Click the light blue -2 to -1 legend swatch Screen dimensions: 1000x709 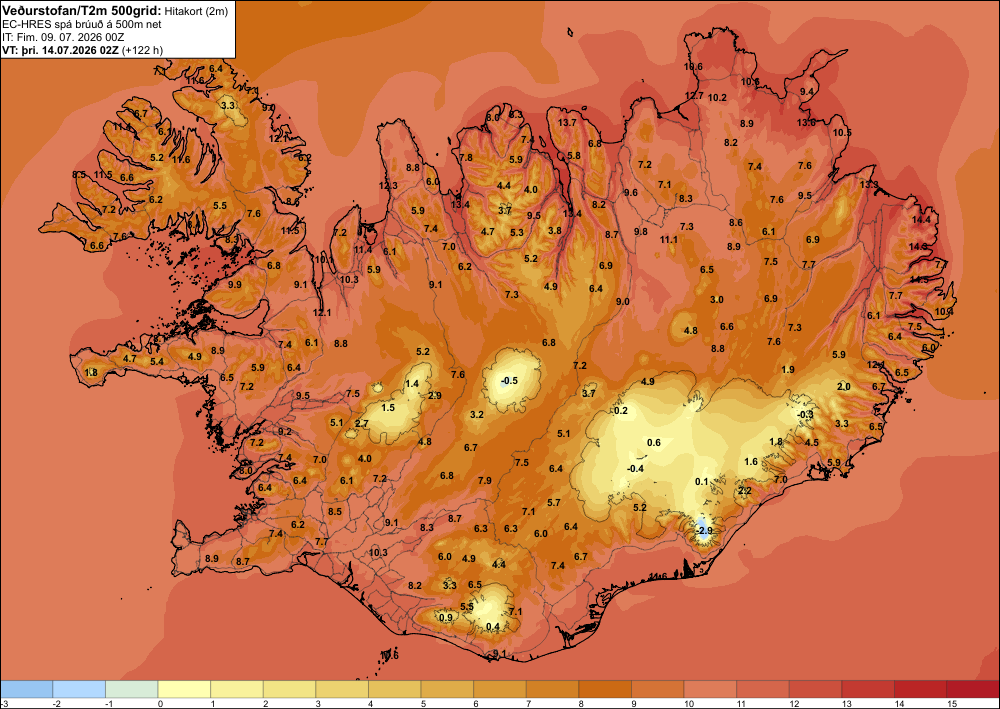[x=79, y=689]
